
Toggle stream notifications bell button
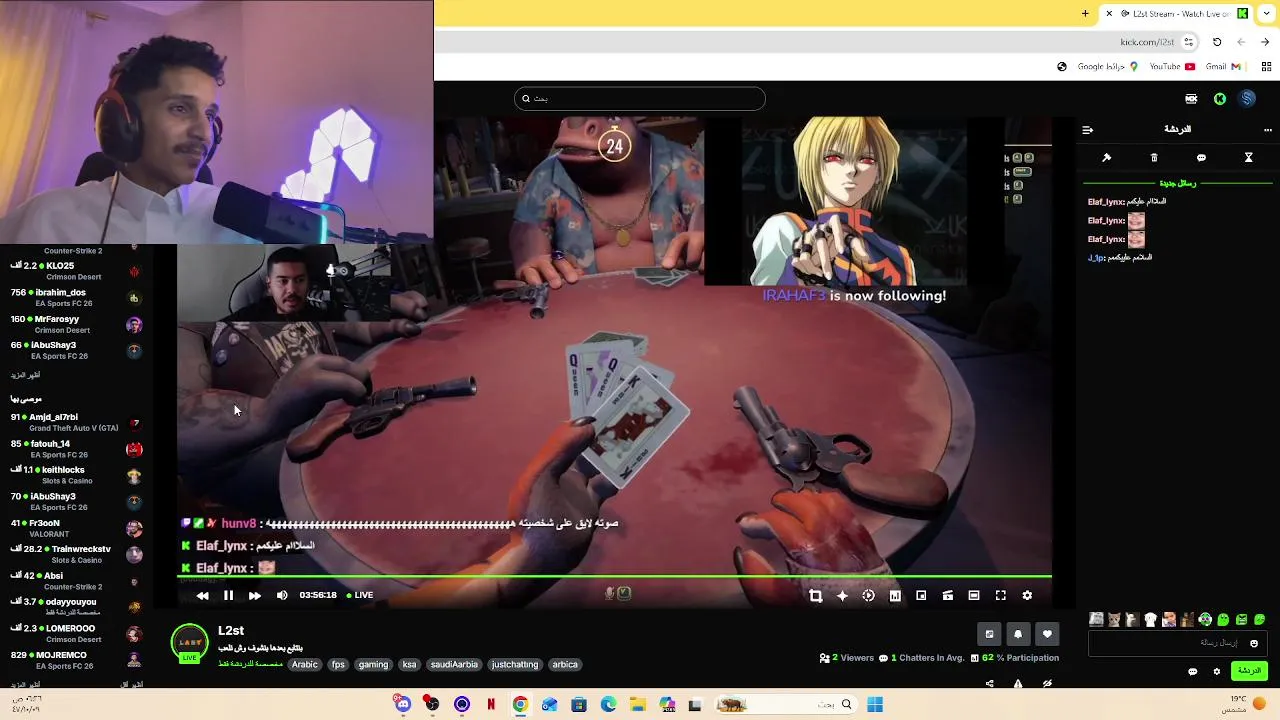pos(1018,634)
